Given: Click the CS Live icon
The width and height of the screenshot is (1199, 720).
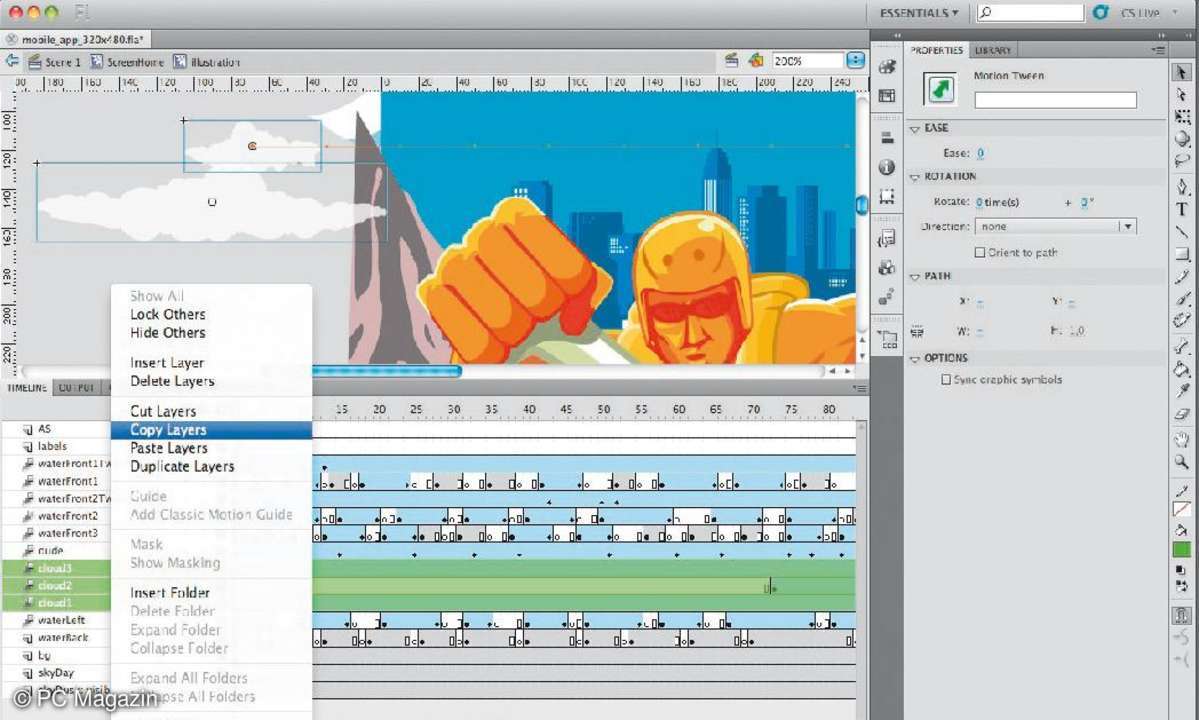Looking at the screenshot, I should pos(1101,12).
